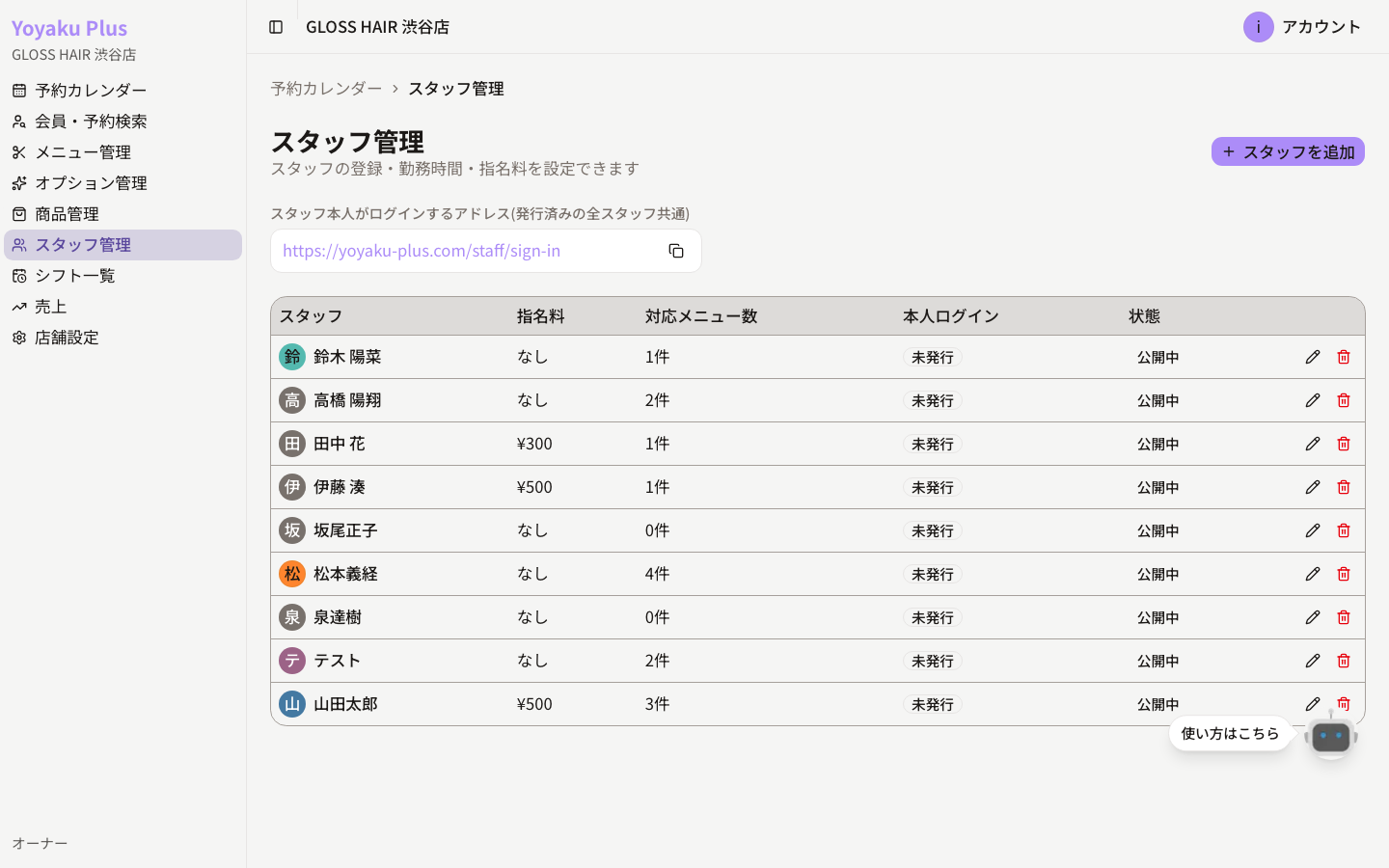Image resolution: width=1389 pixels, height=868 pixels.
Task: Edit staff 松本義経 with pencil icon
Action: pyautogui.click(x=1313, y=574)
